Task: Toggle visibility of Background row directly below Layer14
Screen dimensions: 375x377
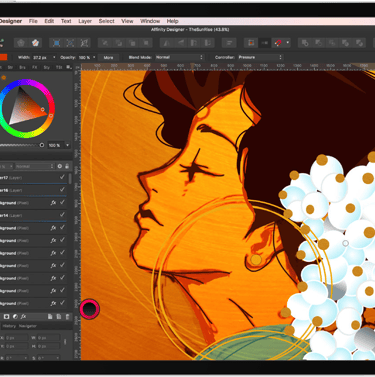Action: tap(62, 228)
